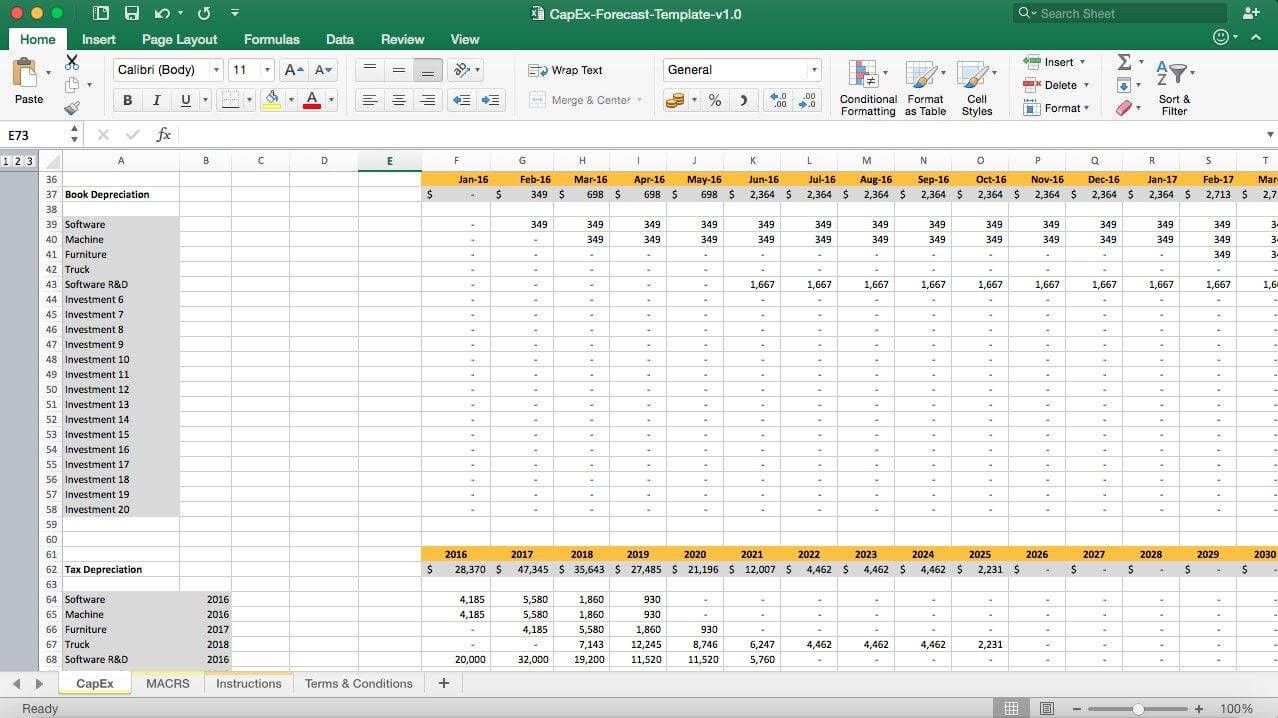This screenshot has height=718, width=1278.
Task: Click the Redo arrow in title bar
Action: tap(204, 13)
